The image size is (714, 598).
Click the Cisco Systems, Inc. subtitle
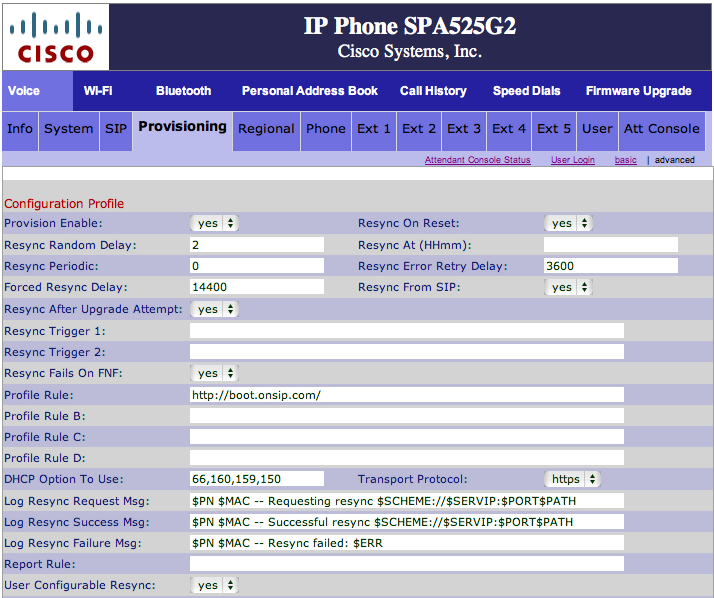pos(409,51)
